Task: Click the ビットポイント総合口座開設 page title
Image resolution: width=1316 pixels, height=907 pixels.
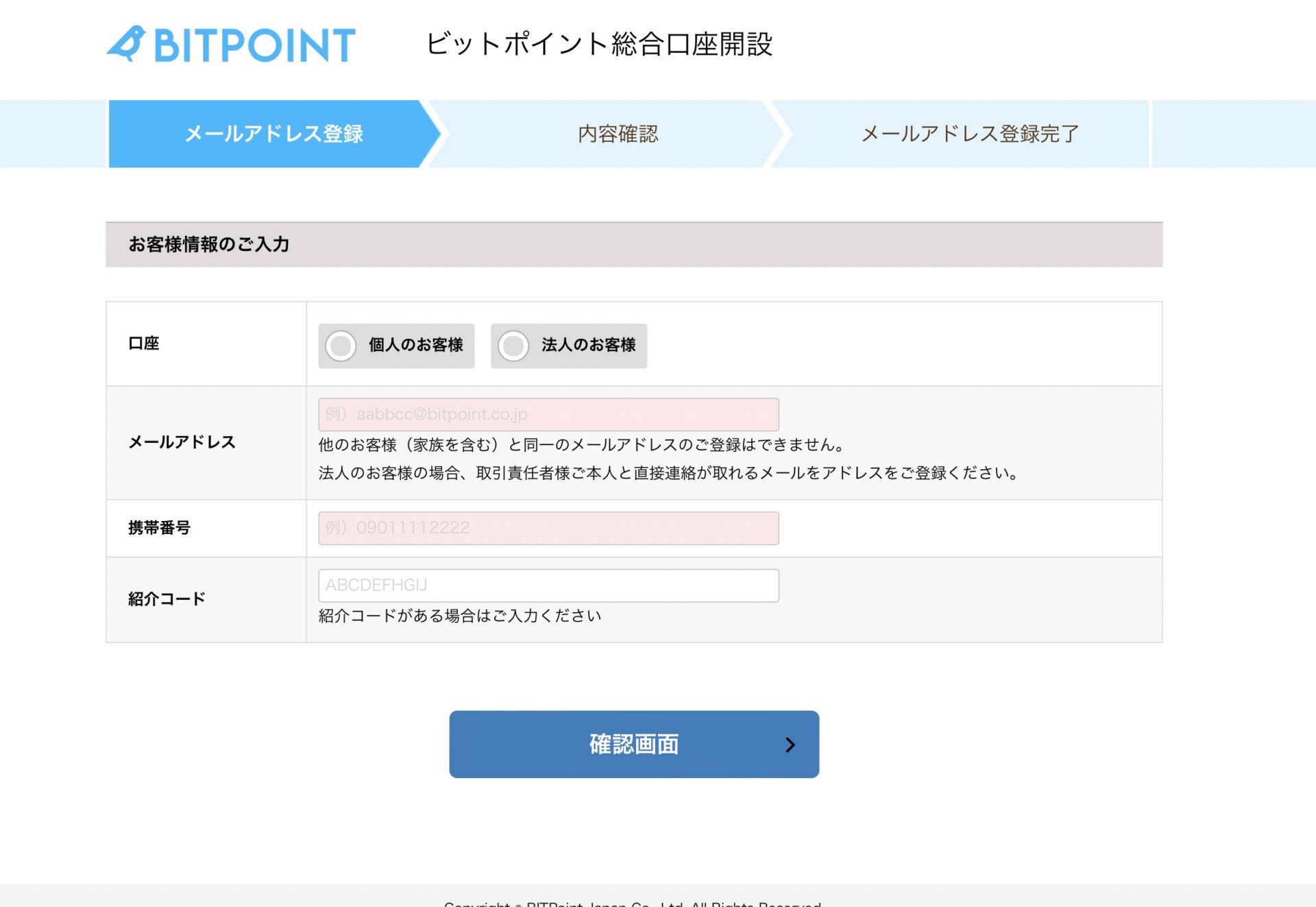Action: (x=599, y=45)
